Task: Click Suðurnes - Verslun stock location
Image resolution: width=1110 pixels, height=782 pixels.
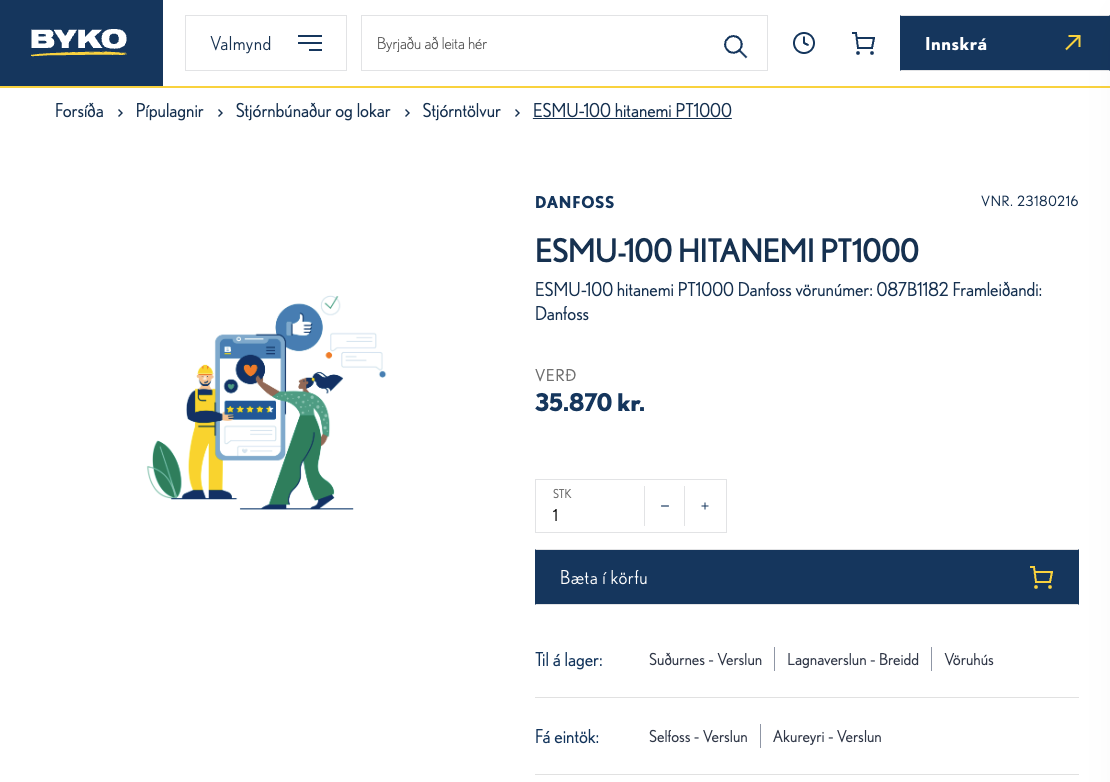Action: point(705,660)
